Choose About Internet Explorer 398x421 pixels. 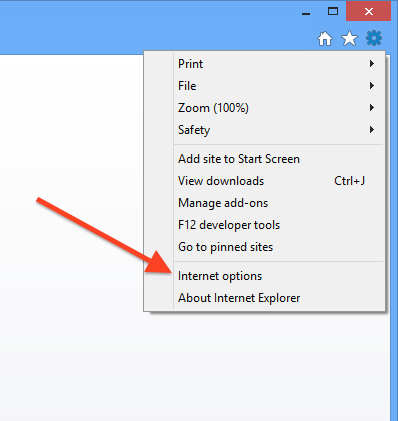coord(265,298)
